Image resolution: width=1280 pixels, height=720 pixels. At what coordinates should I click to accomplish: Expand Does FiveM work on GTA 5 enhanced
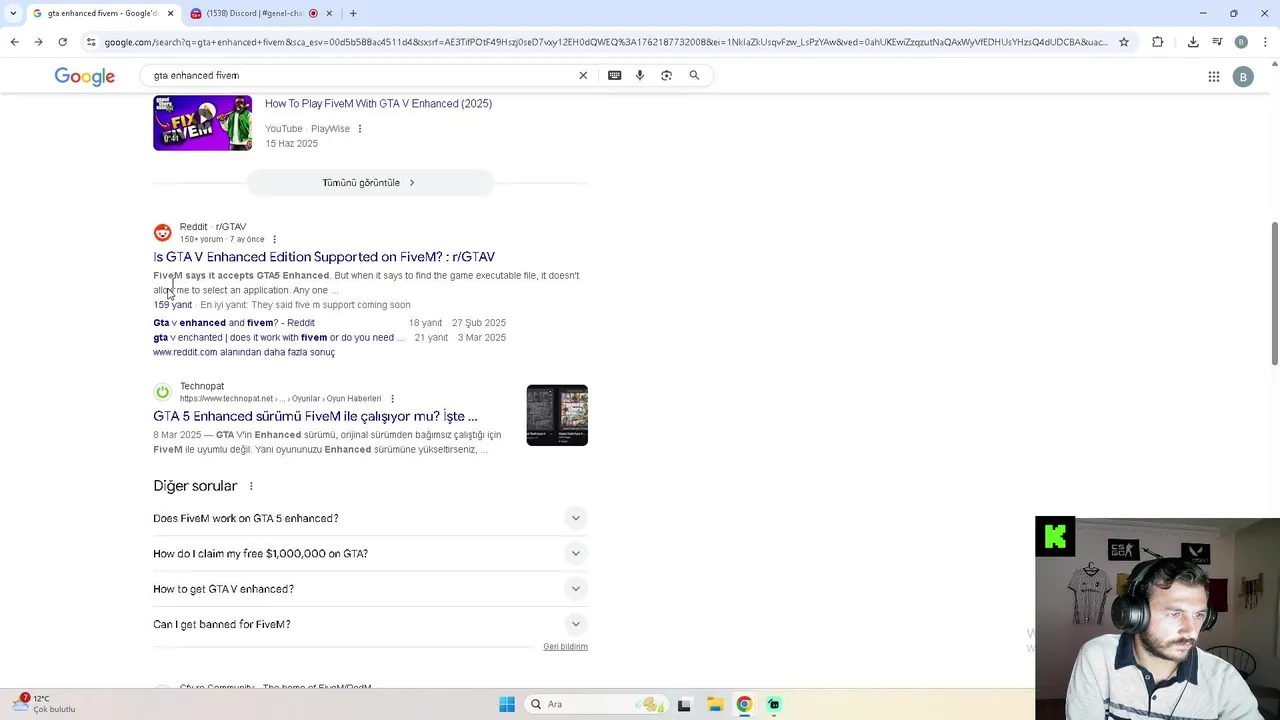370,518
